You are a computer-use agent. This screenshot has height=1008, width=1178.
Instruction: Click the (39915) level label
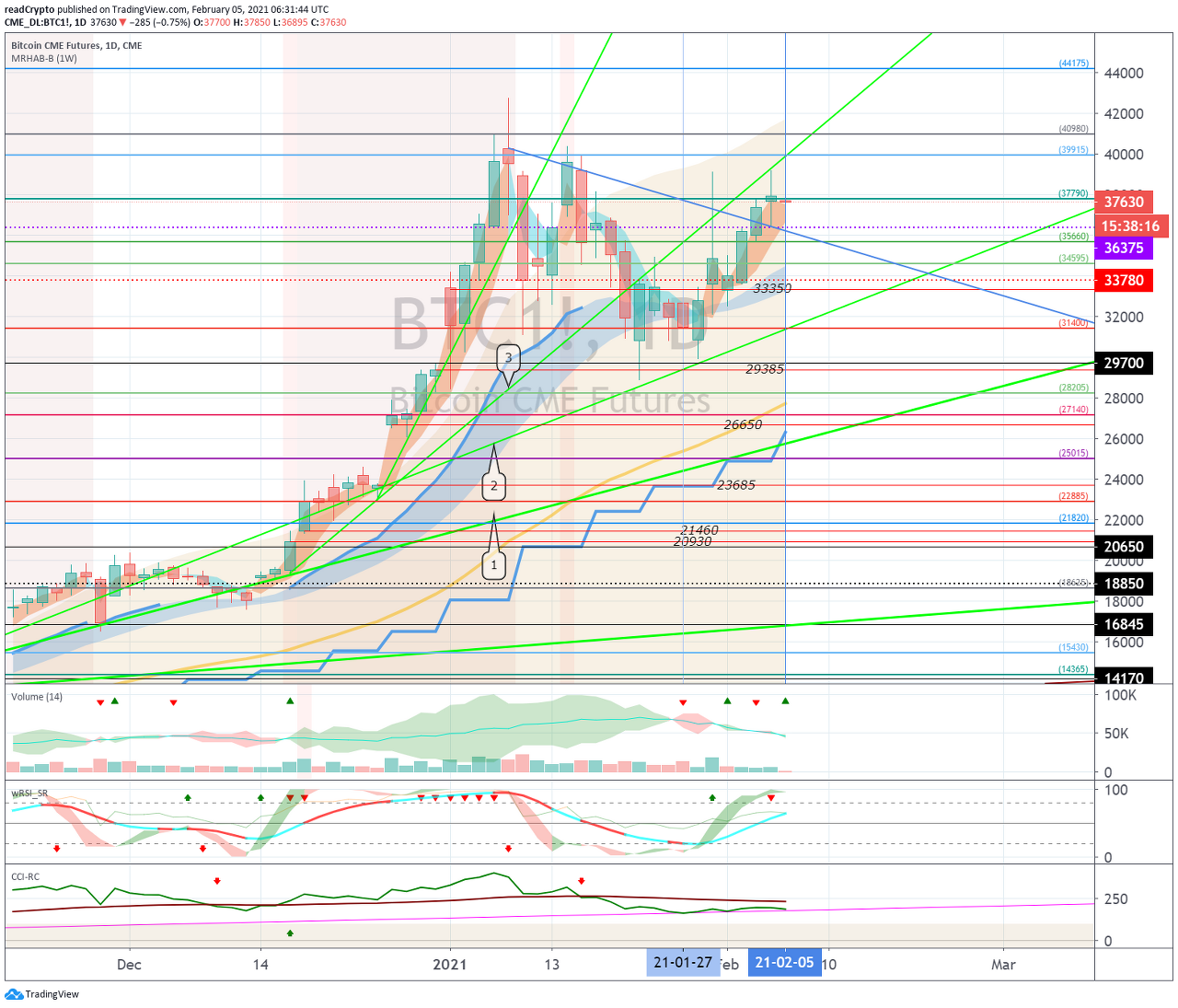coord(1074,149)
